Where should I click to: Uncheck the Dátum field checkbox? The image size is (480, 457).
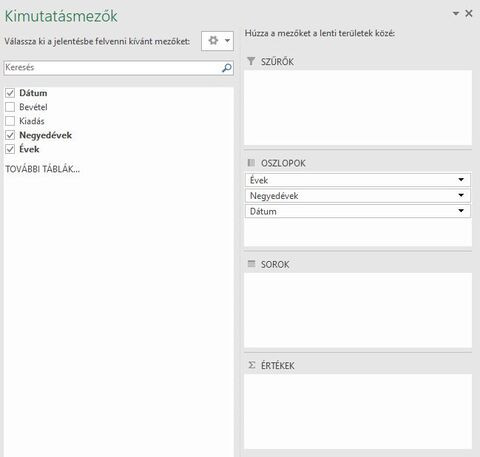click(x=10, y=93)
